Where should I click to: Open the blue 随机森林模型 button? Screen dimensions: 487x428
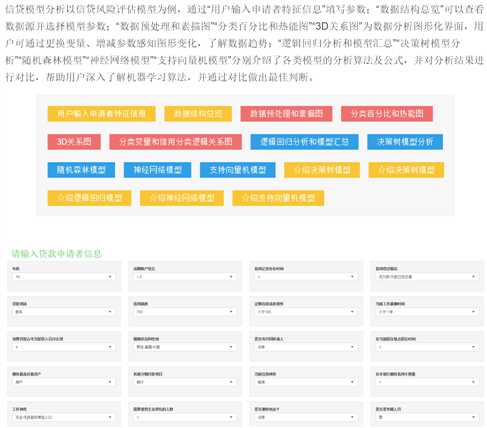click(81, 170)
